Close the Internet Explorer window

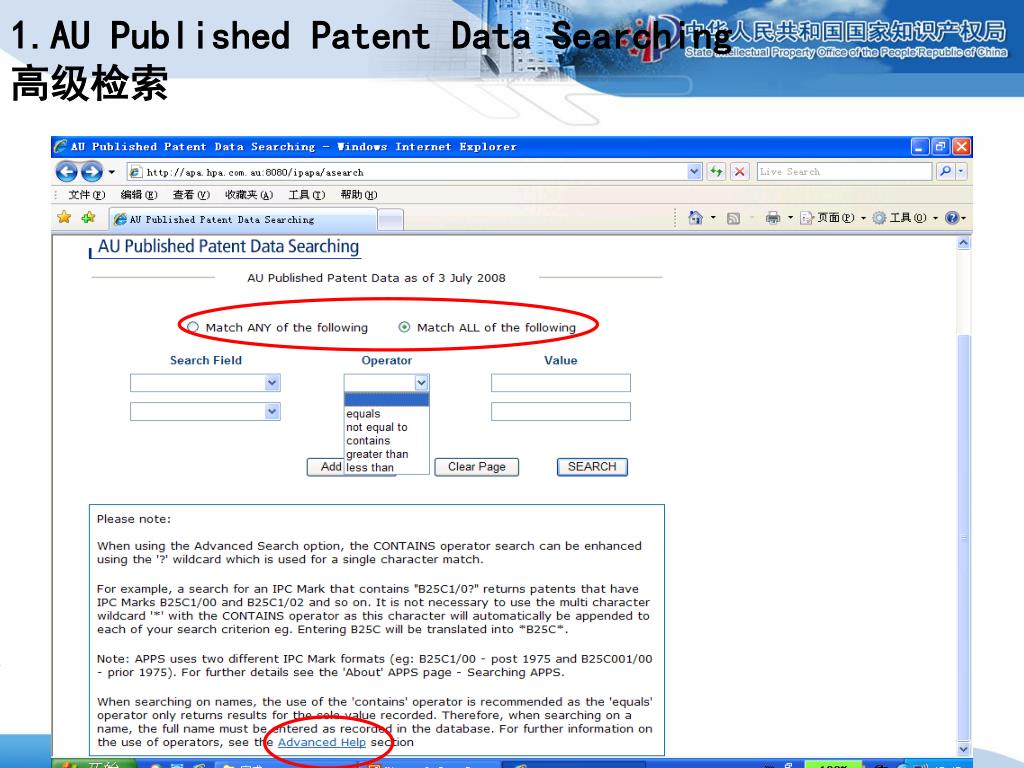[961, 147]
